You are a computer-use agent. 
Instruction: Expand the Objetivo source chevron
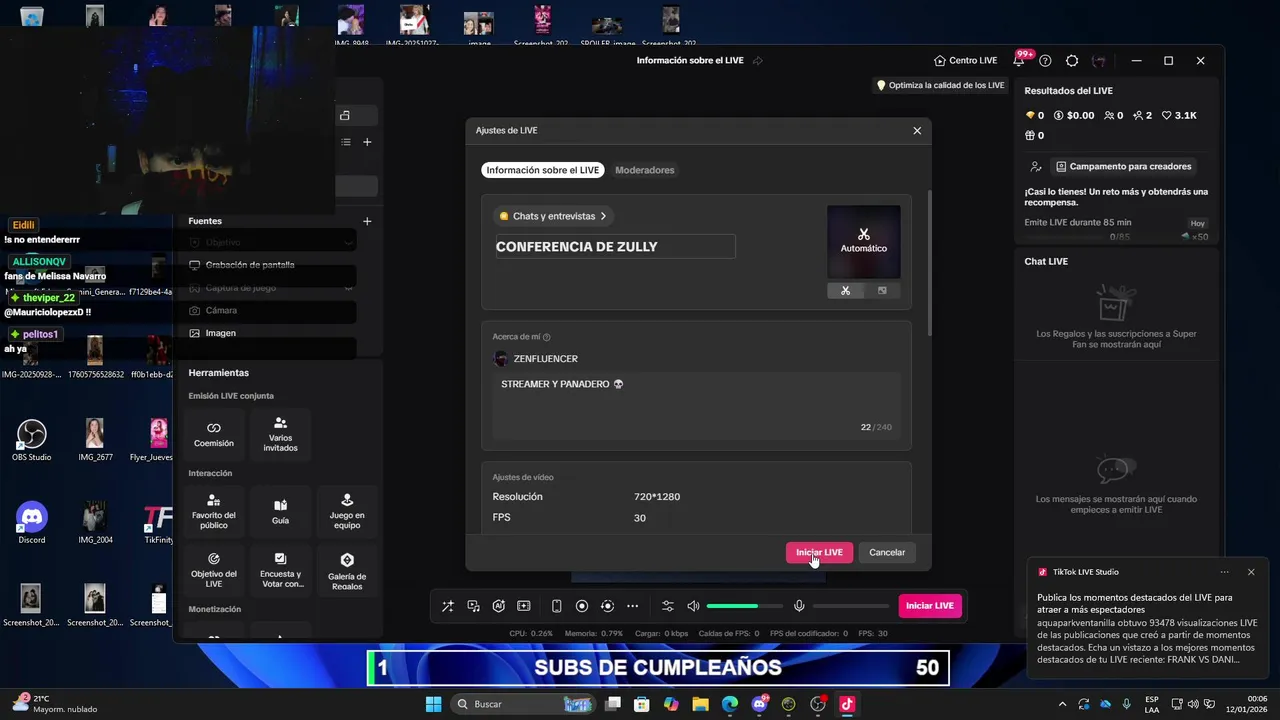pos(348,242)
